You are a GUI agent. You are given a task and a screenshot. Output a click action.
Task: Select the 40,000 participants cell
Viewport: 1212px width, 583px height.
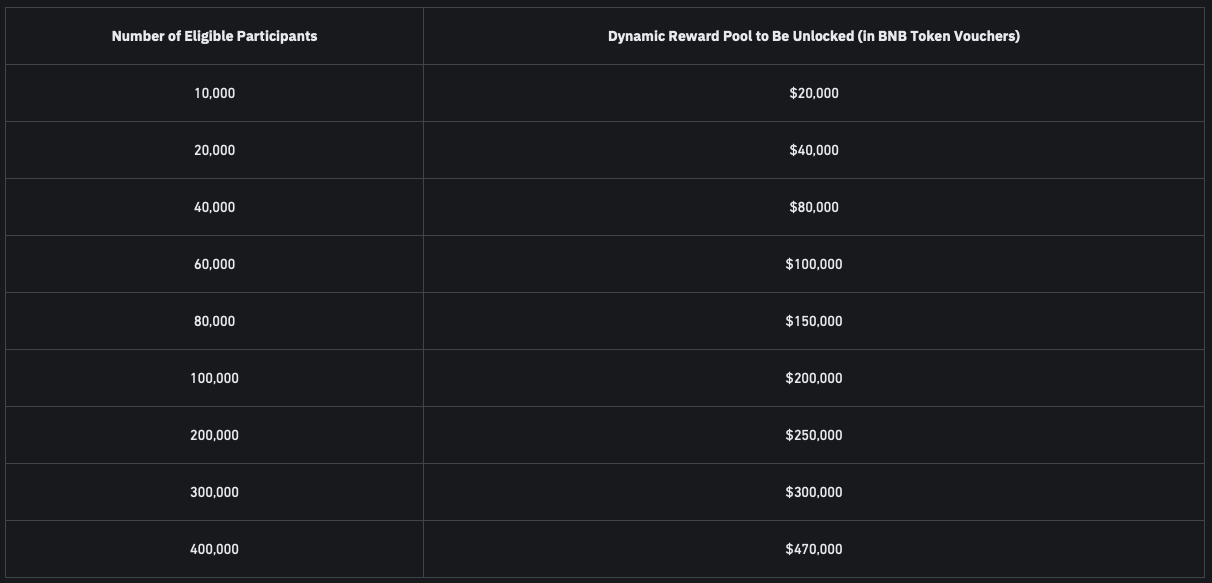(x=214, y=207)
